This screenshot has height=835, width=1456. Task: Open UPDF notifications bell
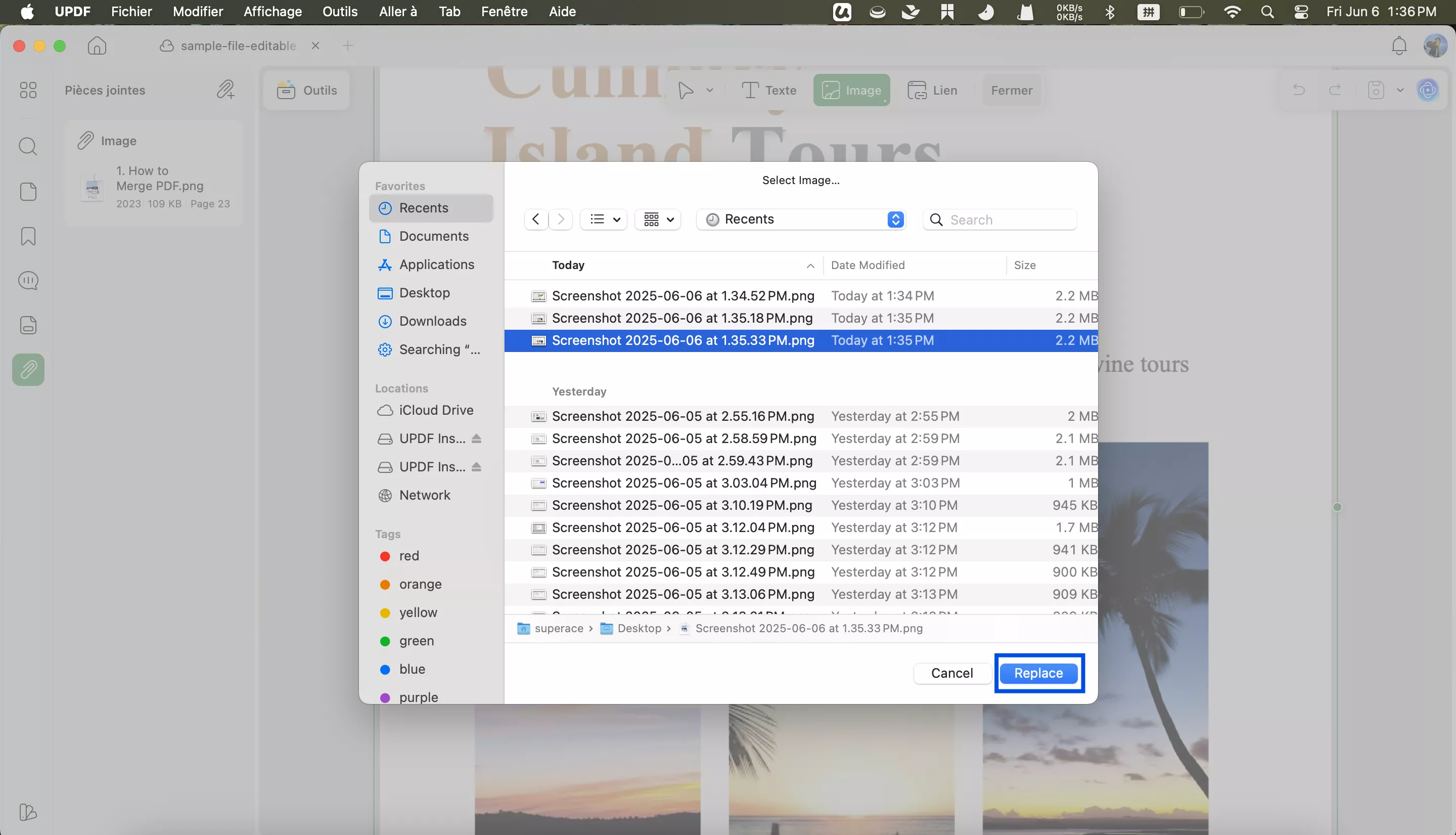[1399, 46]
